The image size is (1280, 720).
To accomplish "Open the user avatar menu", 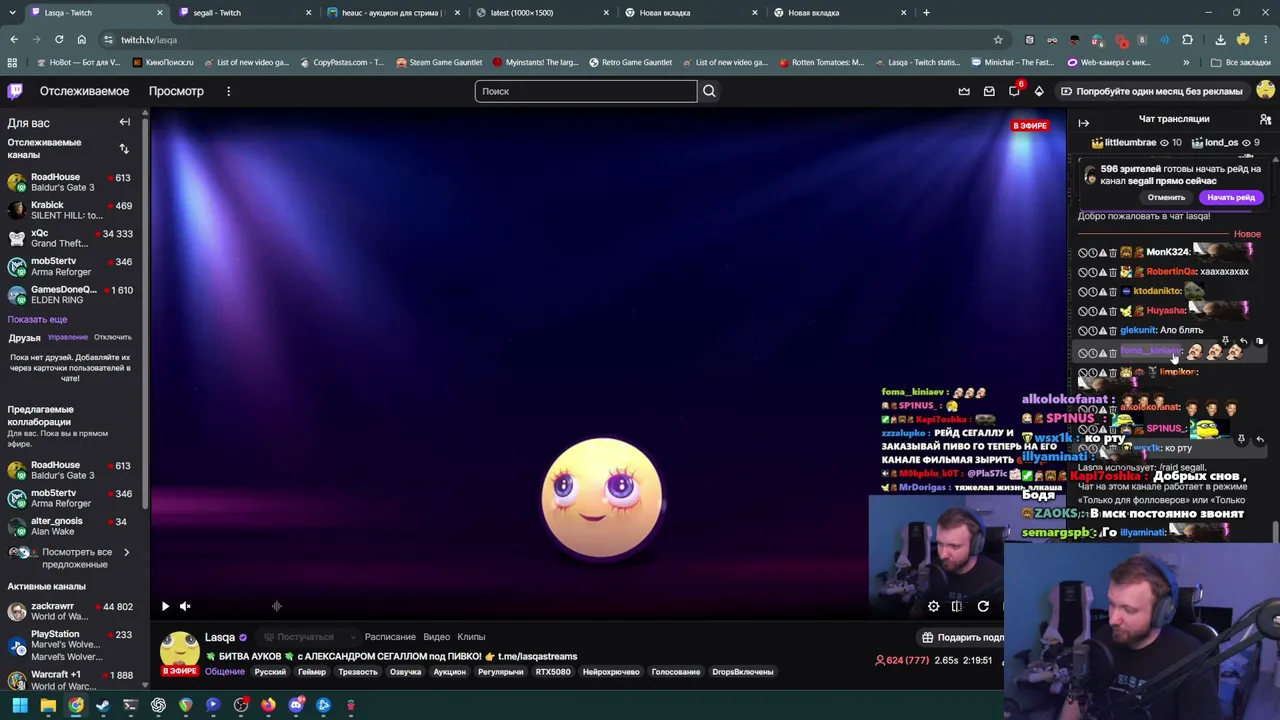I will point(1265,91).
